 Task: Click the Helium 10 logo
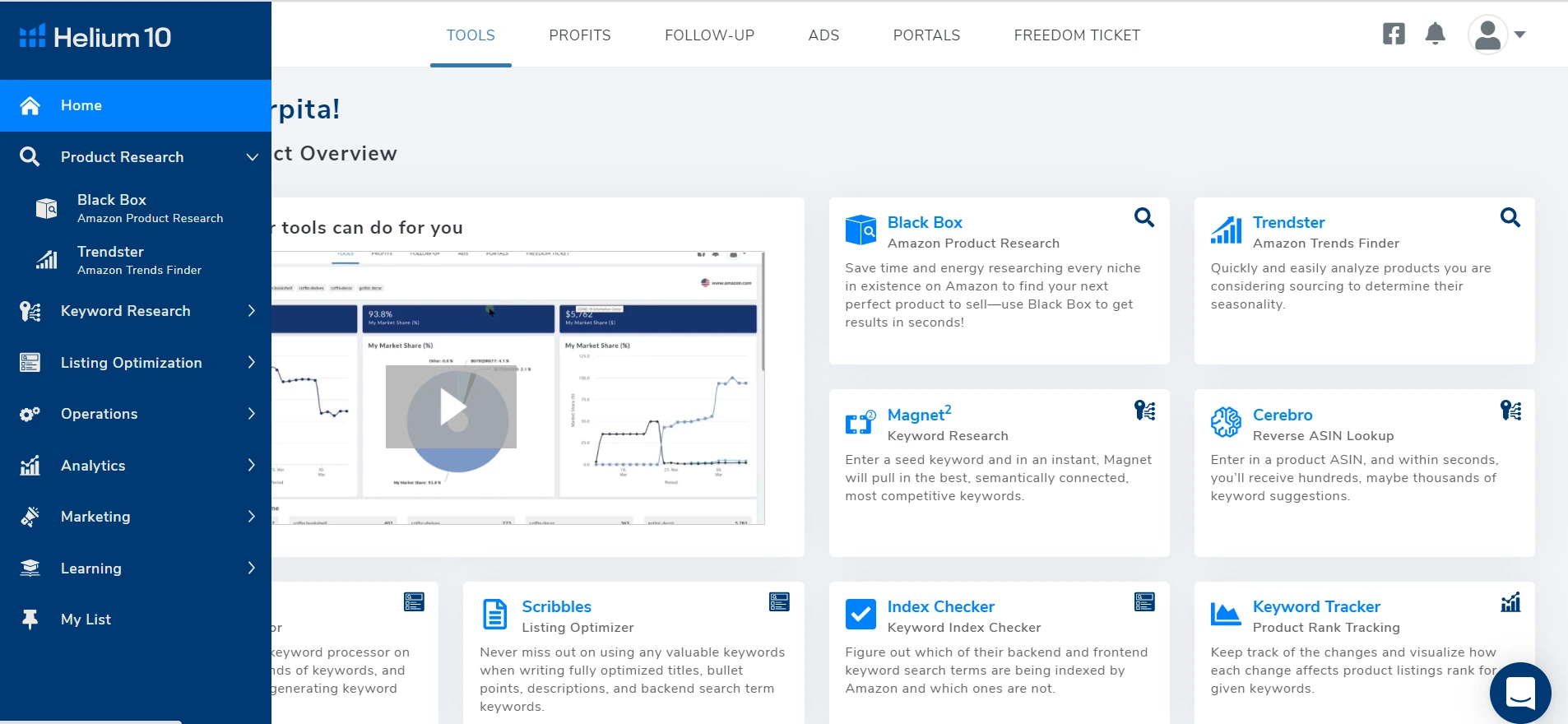[95, 37]
